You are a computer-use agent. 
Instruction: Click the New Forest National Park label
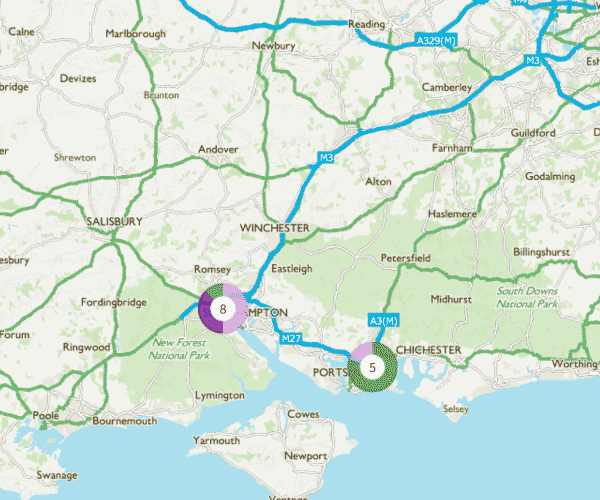(179, 349)
